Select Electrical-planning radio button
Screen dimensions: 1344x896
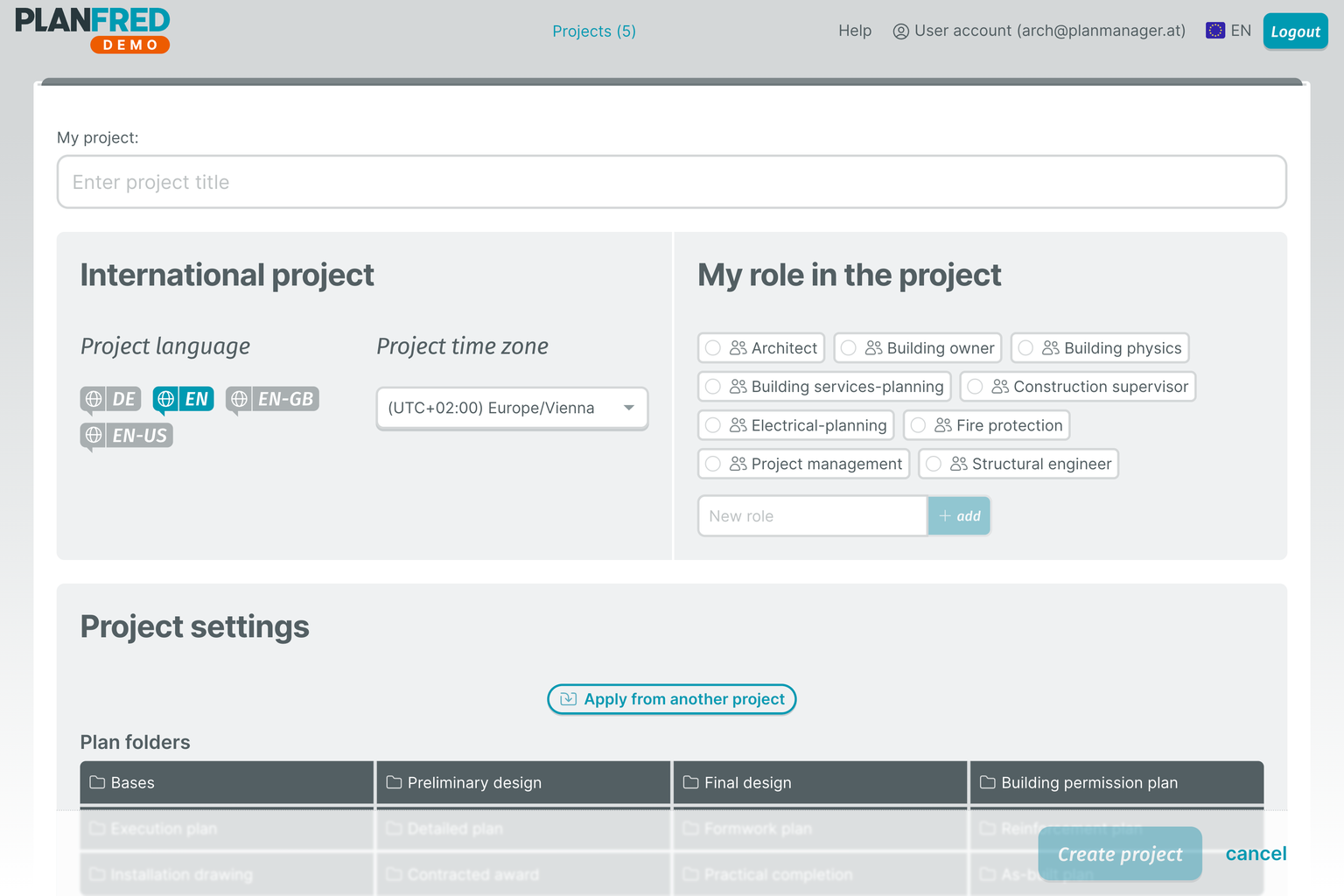pos(713,425)
